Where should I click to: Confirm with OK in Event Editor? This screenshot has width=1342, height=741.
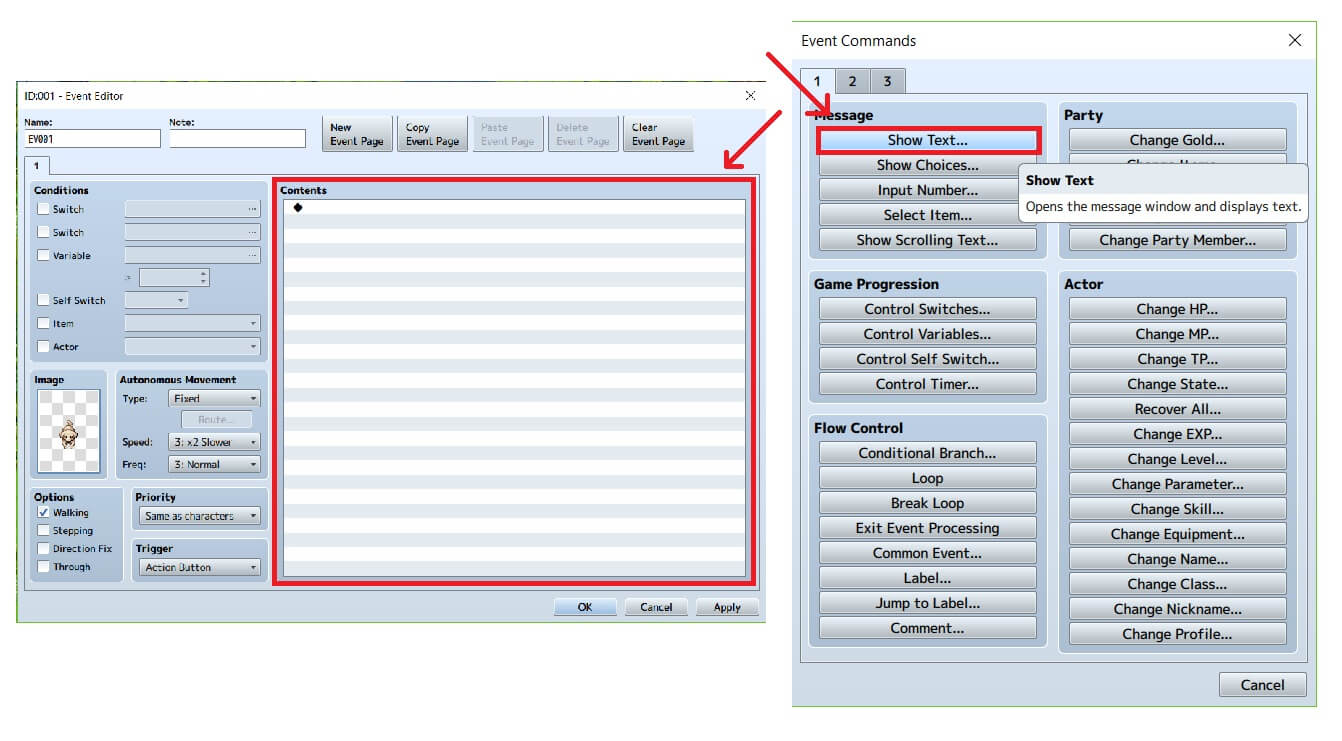click(585, 607)
